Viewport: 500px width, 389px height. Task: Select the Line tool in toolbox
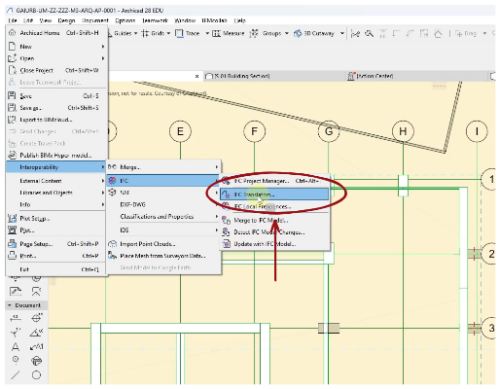(x=15, y=375)
